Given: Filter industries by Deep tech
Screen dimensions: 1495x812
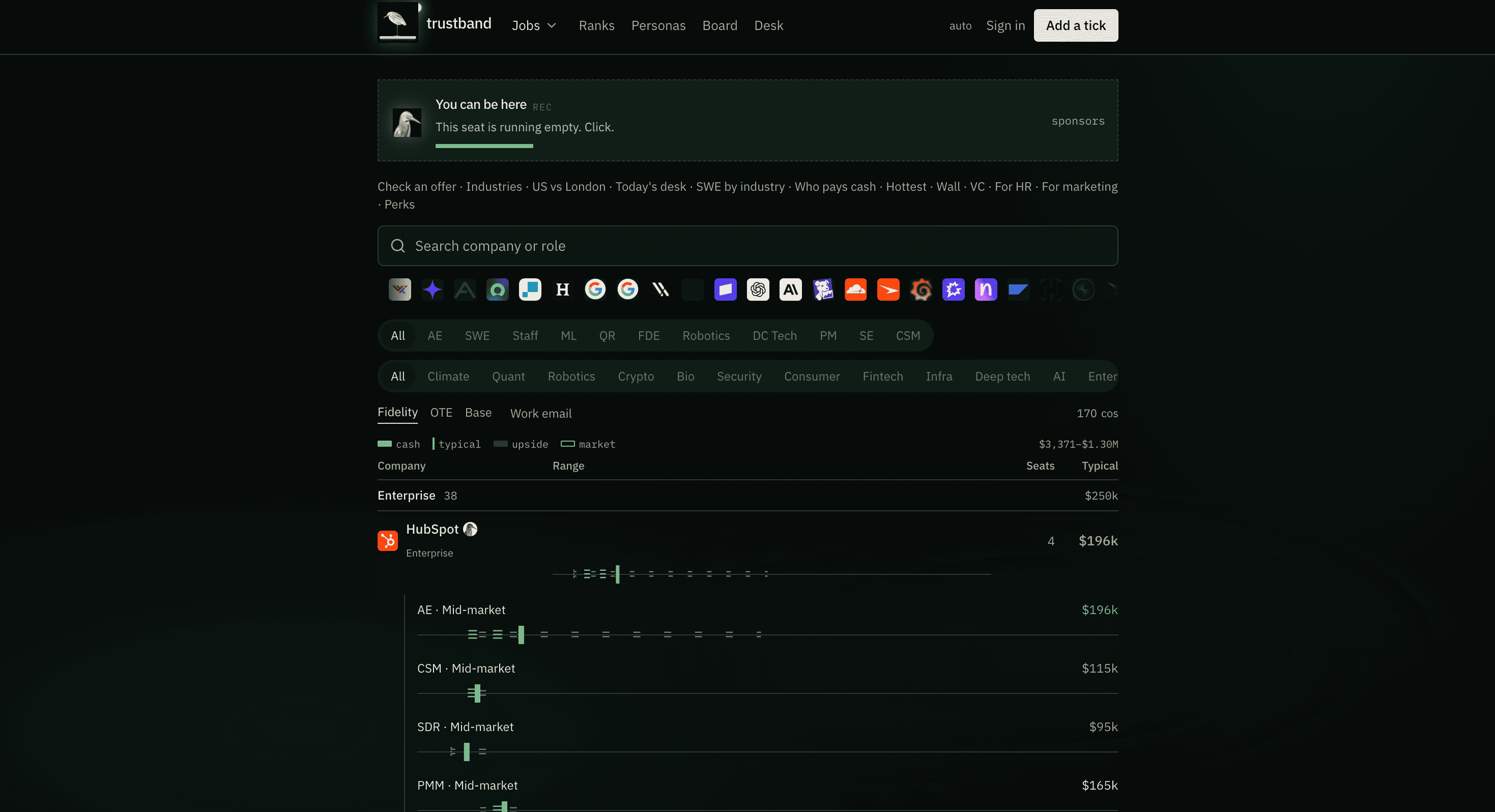Looking at the screenshot, I should (1002, 376).
